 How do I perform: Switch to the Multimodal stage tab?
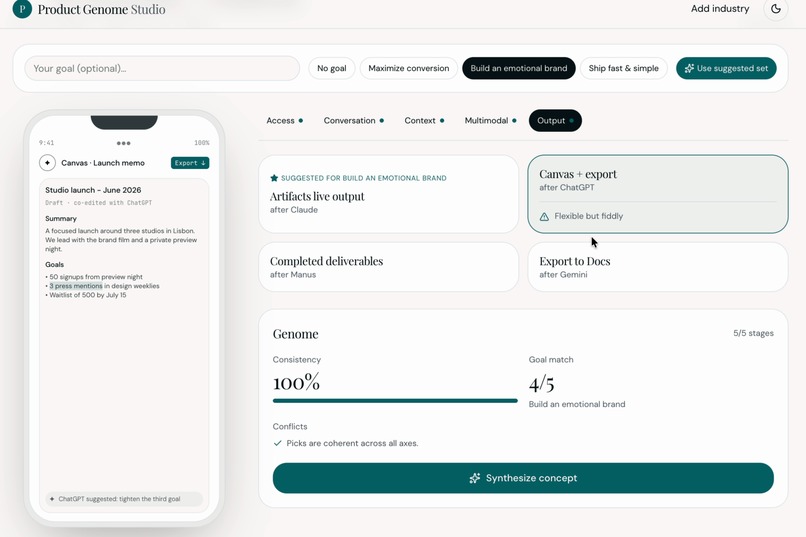tap(490, 121)
